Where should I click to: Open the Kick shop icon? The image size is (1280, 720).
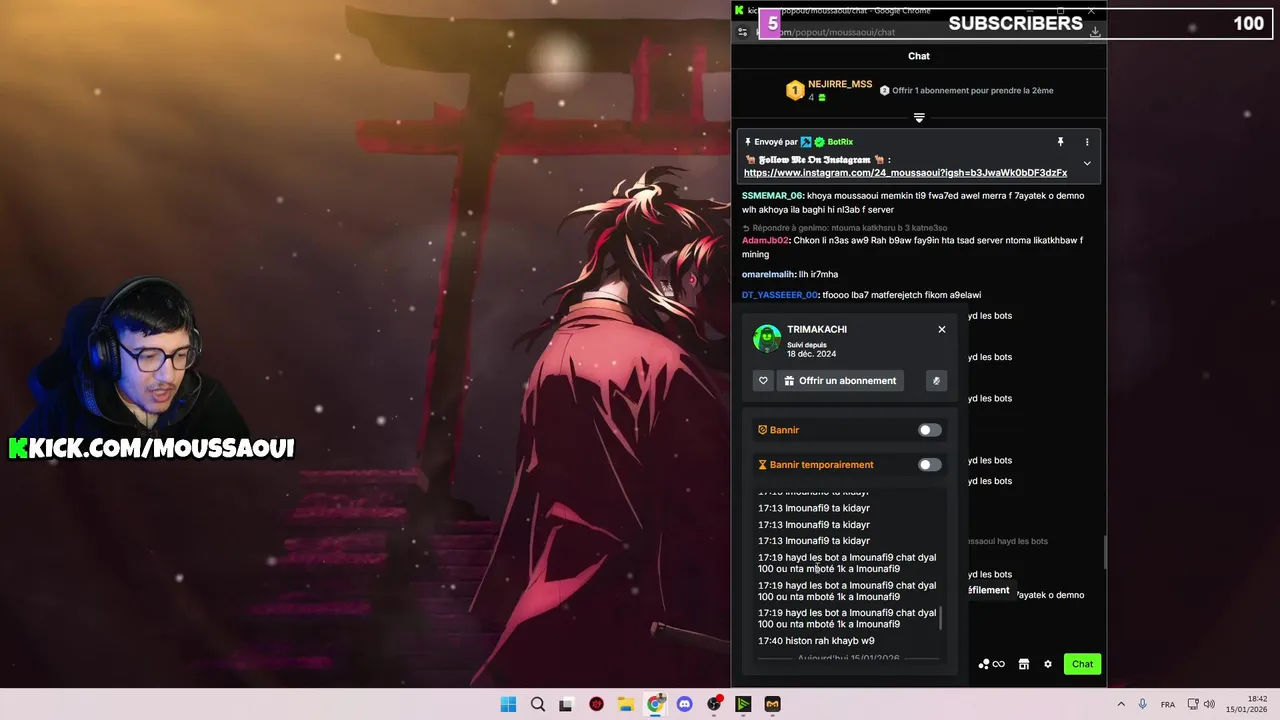tap(1023, 664)
